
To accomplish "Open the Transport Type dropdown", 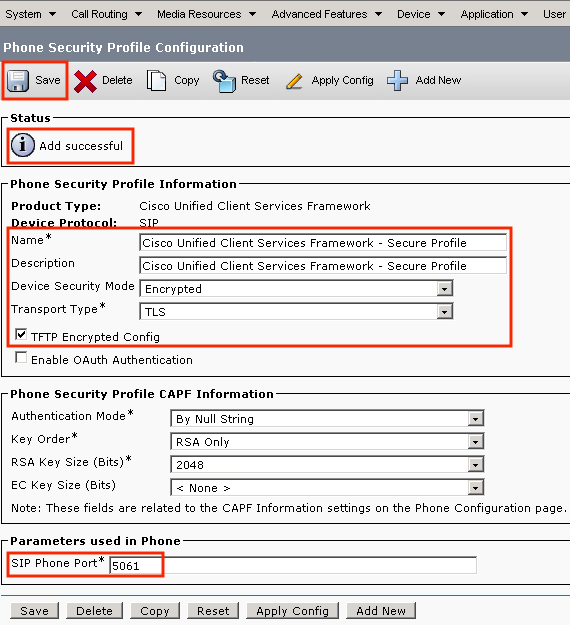I will pos(297,311).
